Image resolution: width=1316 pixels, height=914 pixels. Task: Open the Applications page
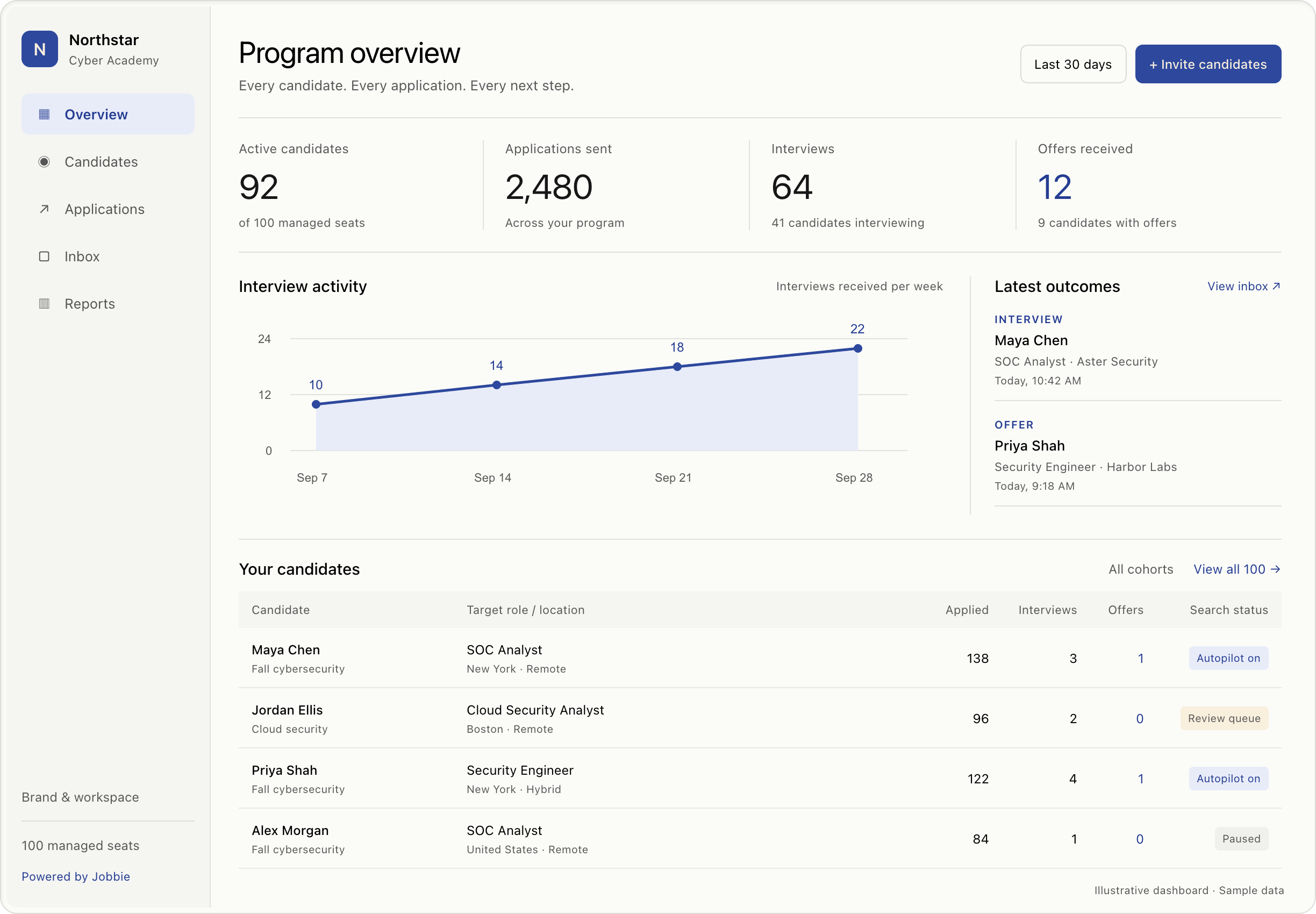tap(108, 209)
